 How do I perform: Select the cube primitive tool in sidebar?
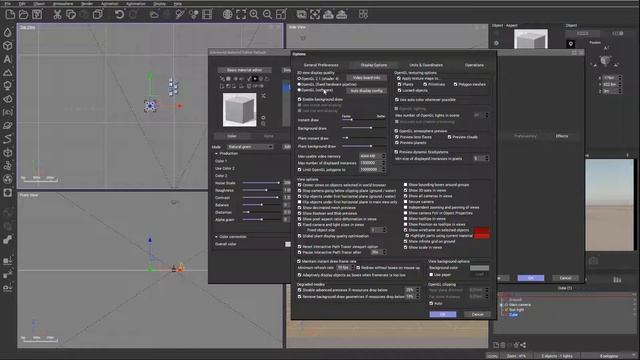[7, 46]
